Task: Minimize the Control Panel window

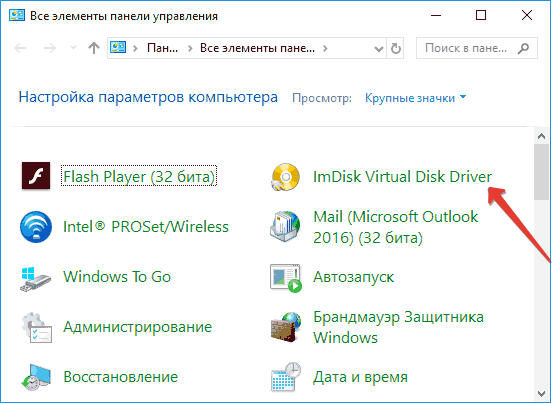Action: 436,15
